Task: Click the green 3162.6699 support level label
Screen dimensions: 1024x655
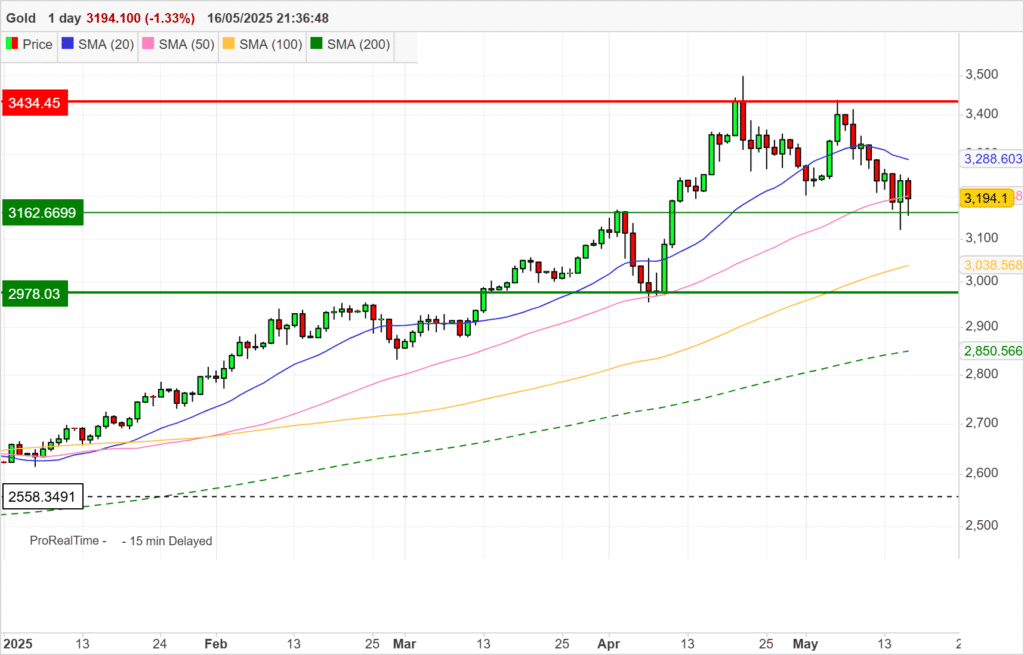Action: [41, 212]
